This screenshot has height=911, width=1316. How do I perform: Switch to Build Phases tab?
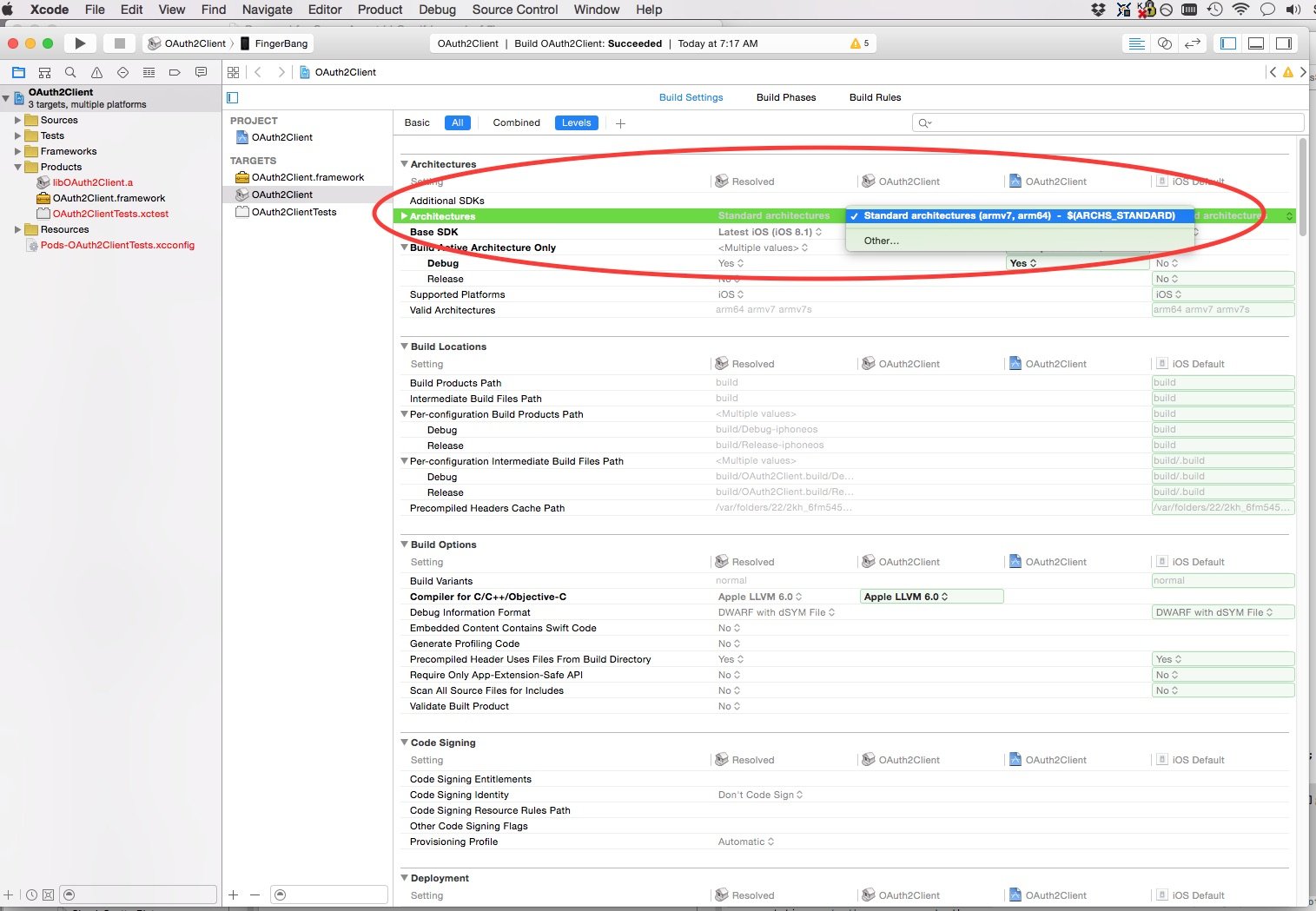coord(786,97)
